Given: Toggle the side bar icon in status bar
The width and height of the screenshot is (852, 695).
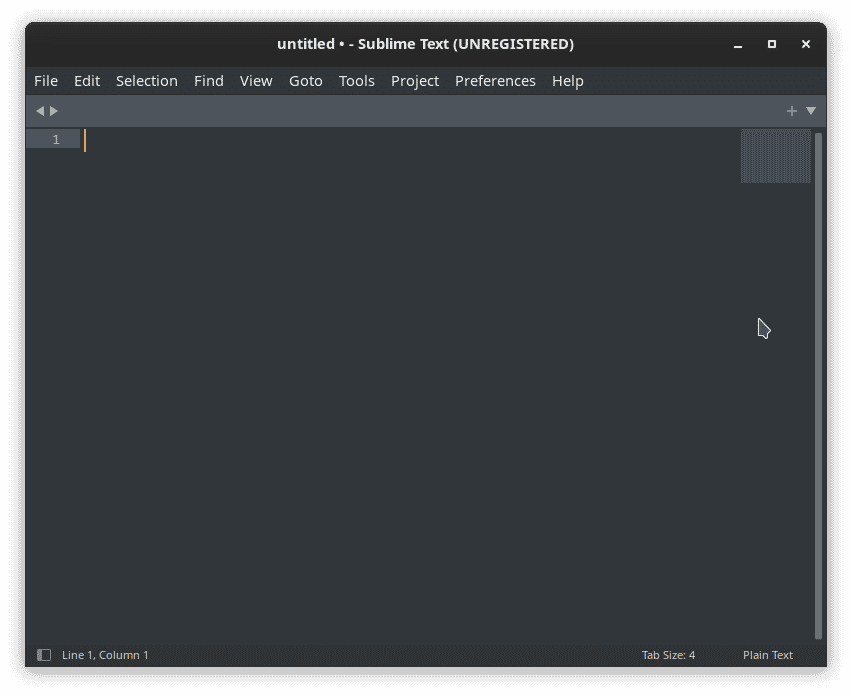Looking at the screenshot, I should pyautogui.click(x=44, y=655).
